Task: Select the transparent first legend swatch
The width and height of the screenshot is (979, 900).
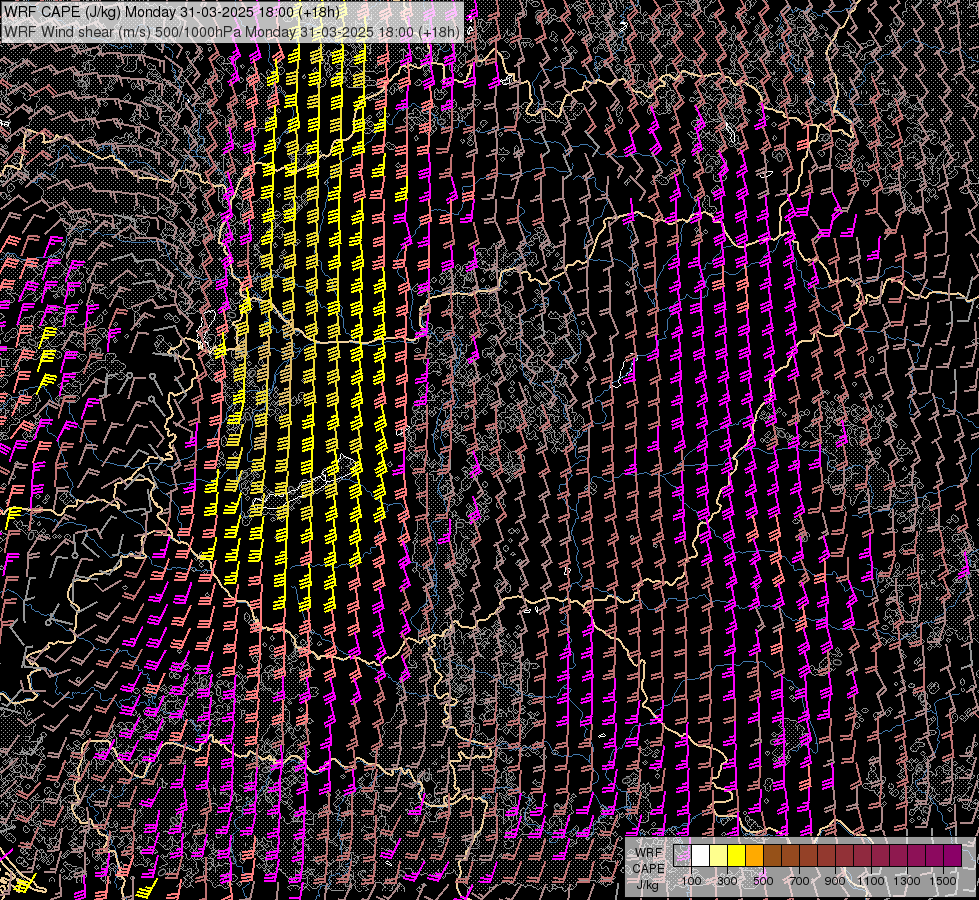Action: (682, 855)
